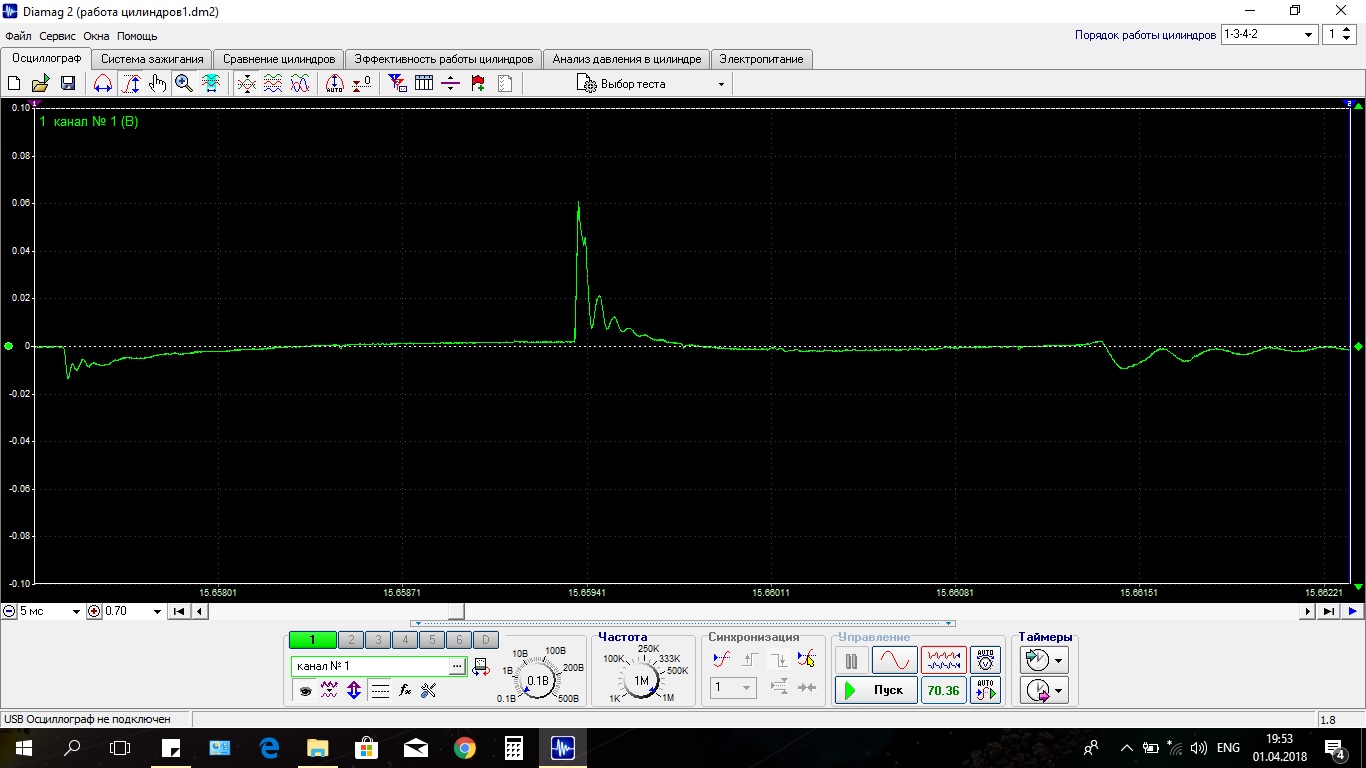Click the AUTO vertical scale icon
This screenshot has width=1366, height=768.
pyautogui.click(x=335, y=84)
